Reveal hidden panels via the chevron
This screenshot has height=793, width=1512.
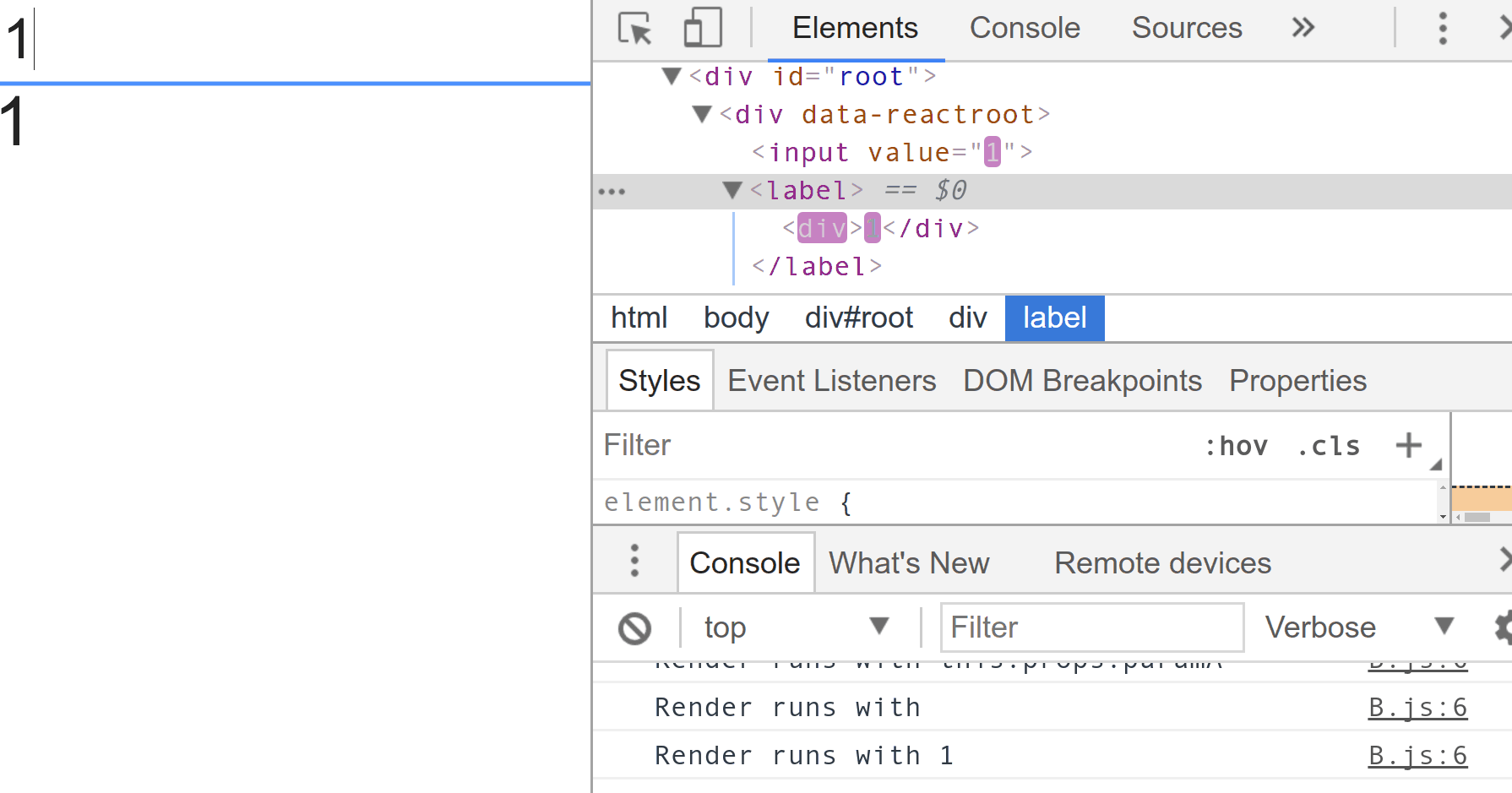1302,28
